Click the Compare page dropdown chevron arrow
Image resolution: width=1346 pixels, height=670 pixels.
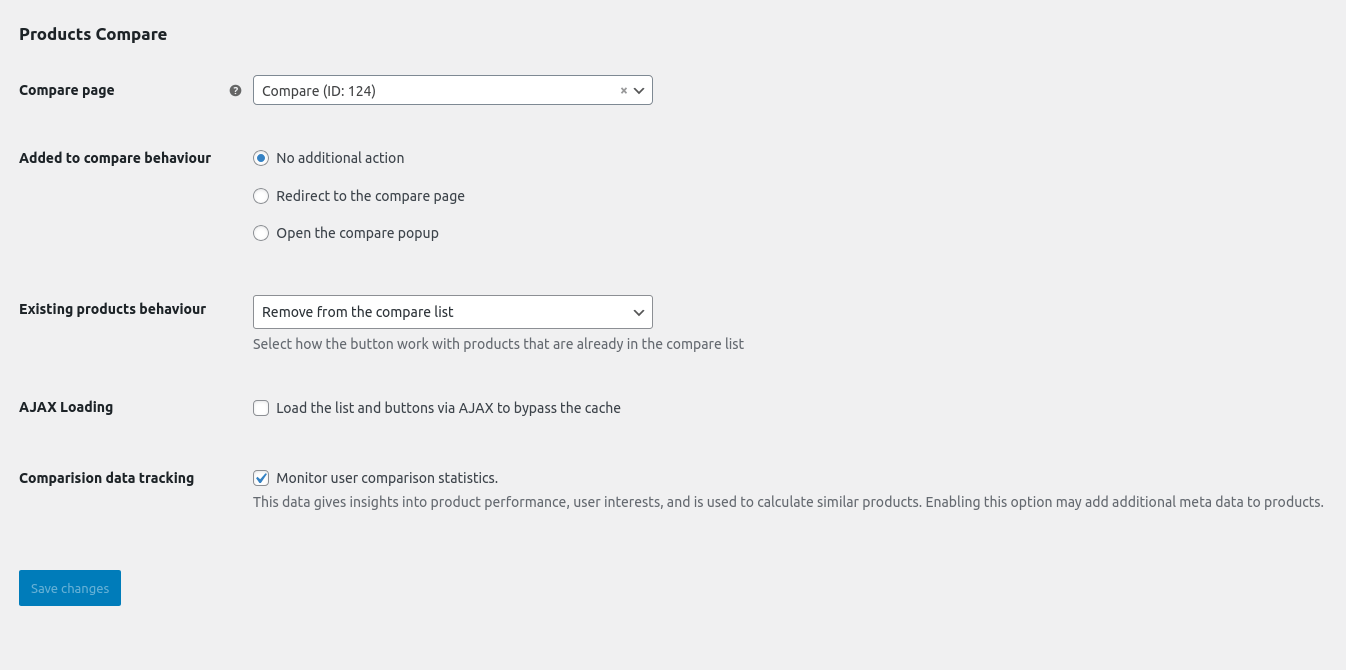(640, 90)
